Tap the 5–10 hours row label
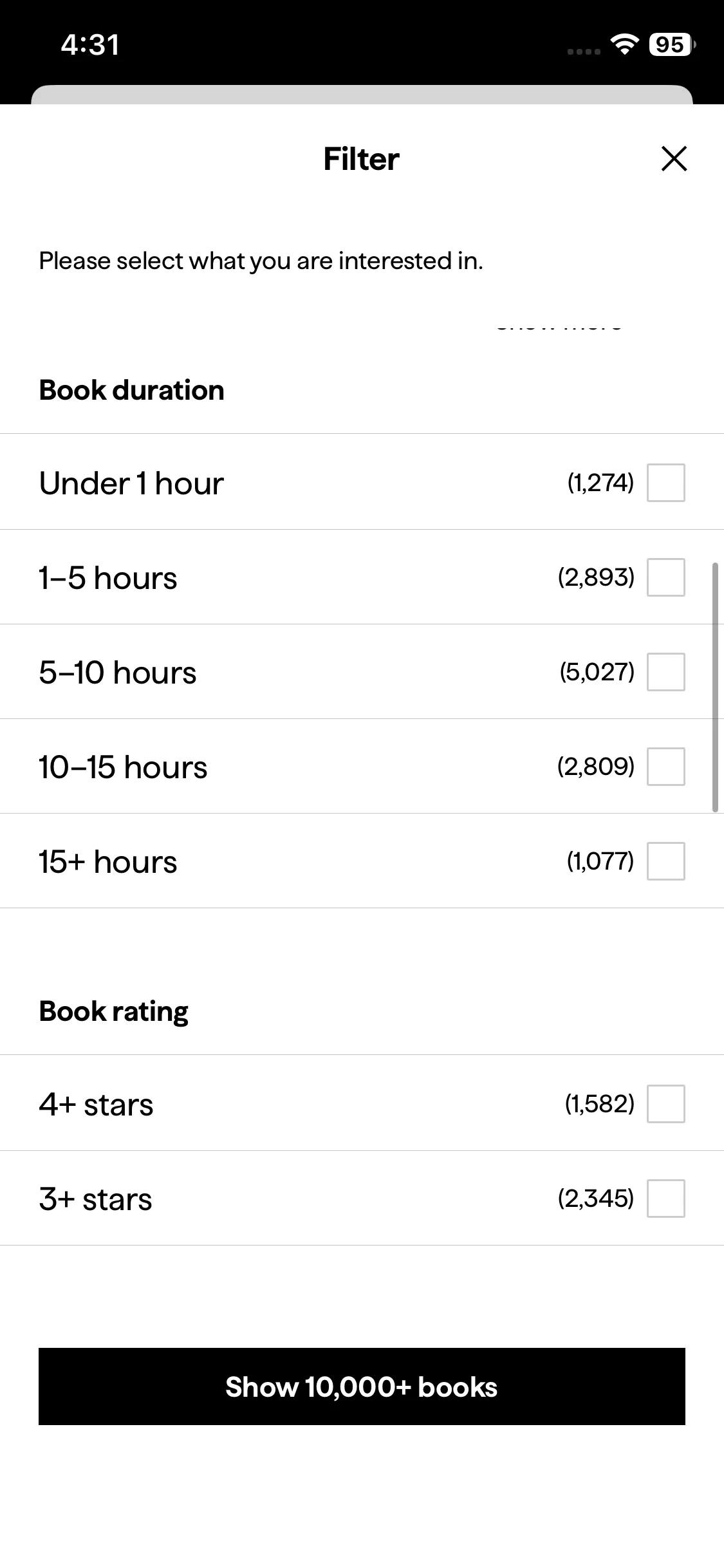724x1568 pixels. point(117,673)
